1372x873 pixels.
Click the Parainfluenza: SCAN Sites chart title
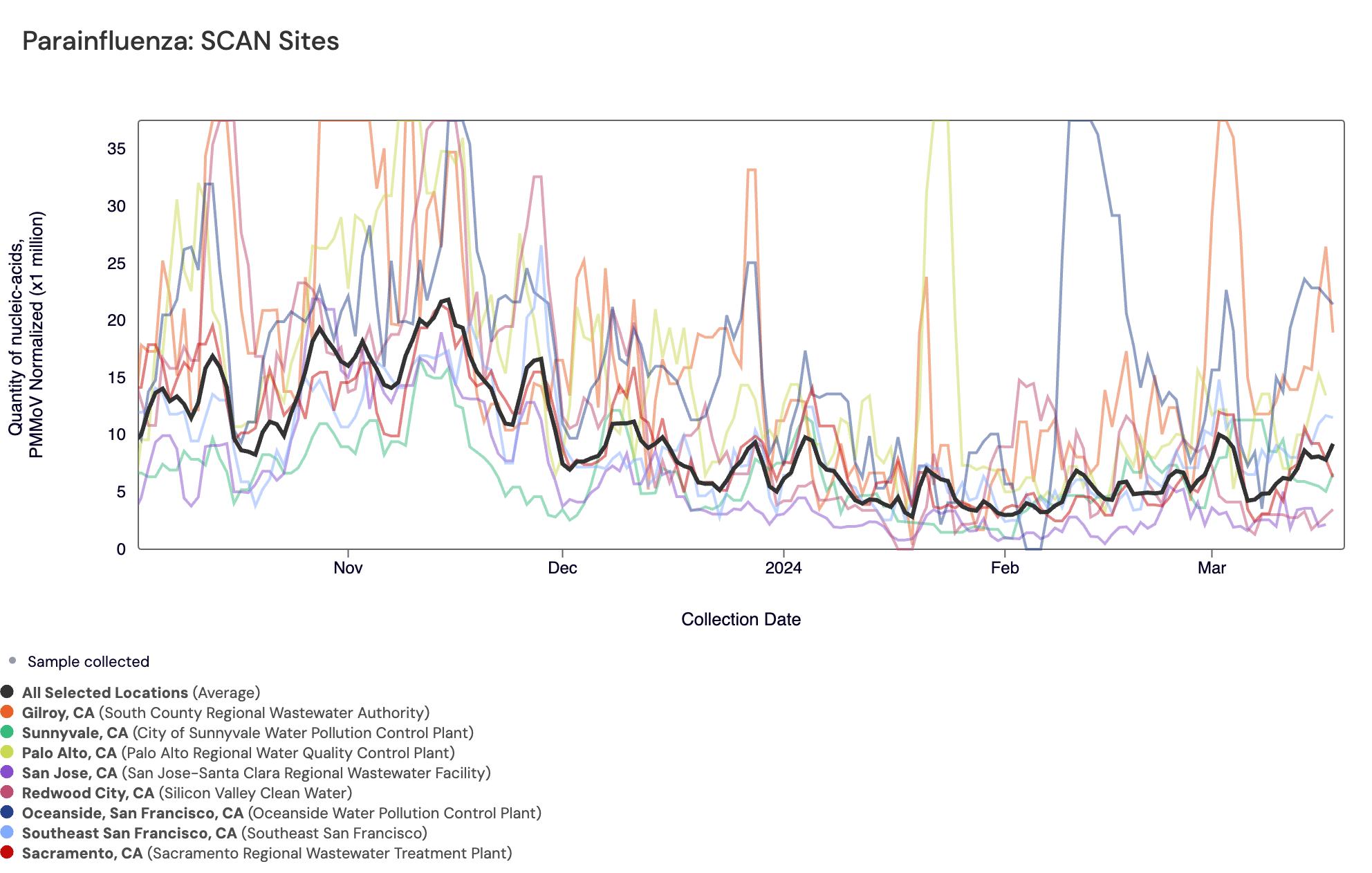click(x=180, y=42)
